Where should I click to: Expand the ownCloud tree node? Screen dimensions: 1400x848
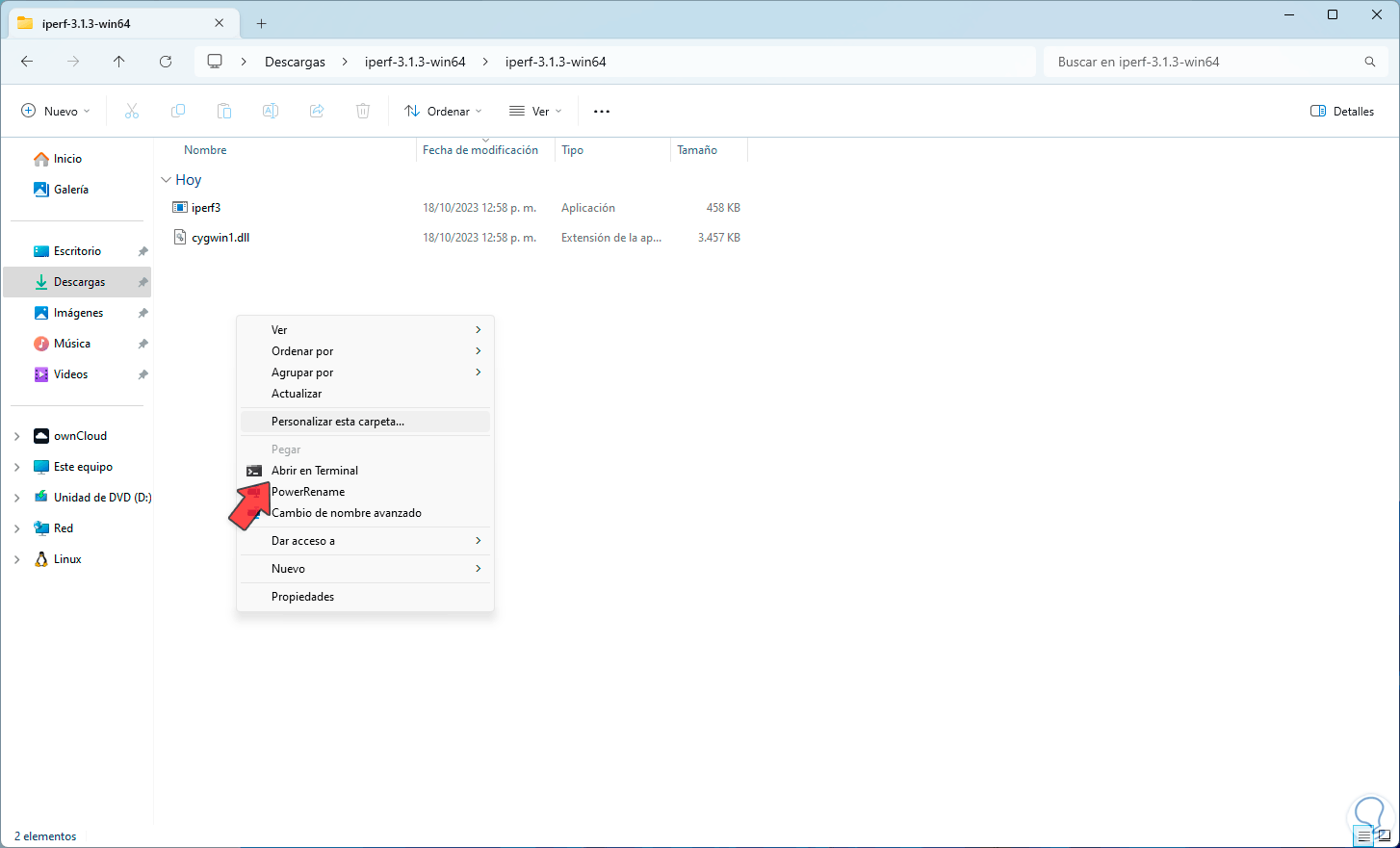click(16, 436)
